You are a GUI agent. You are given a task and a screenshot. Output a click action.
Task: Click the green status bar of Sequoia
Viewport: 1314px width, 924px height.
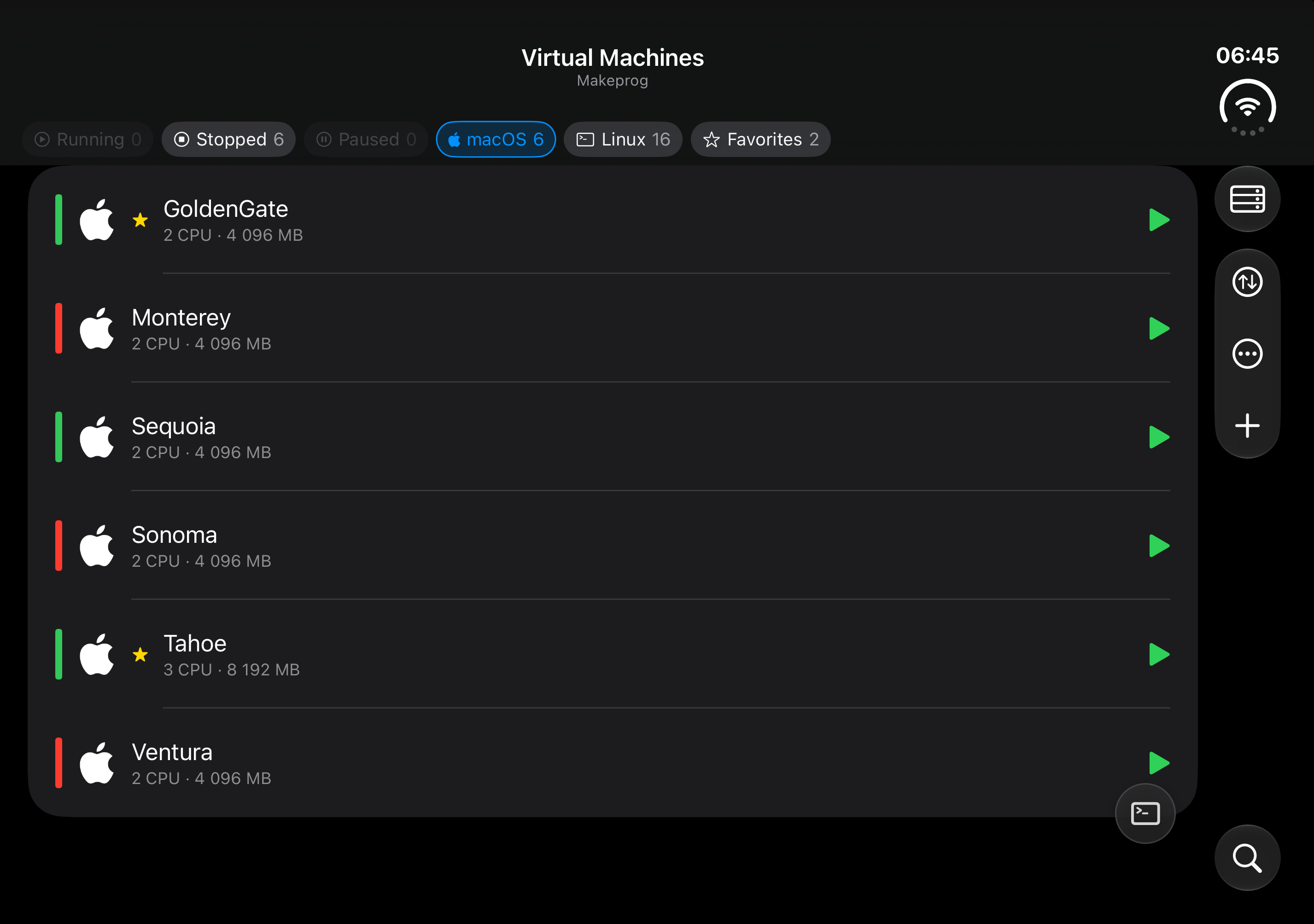click(x=58, y=437)
